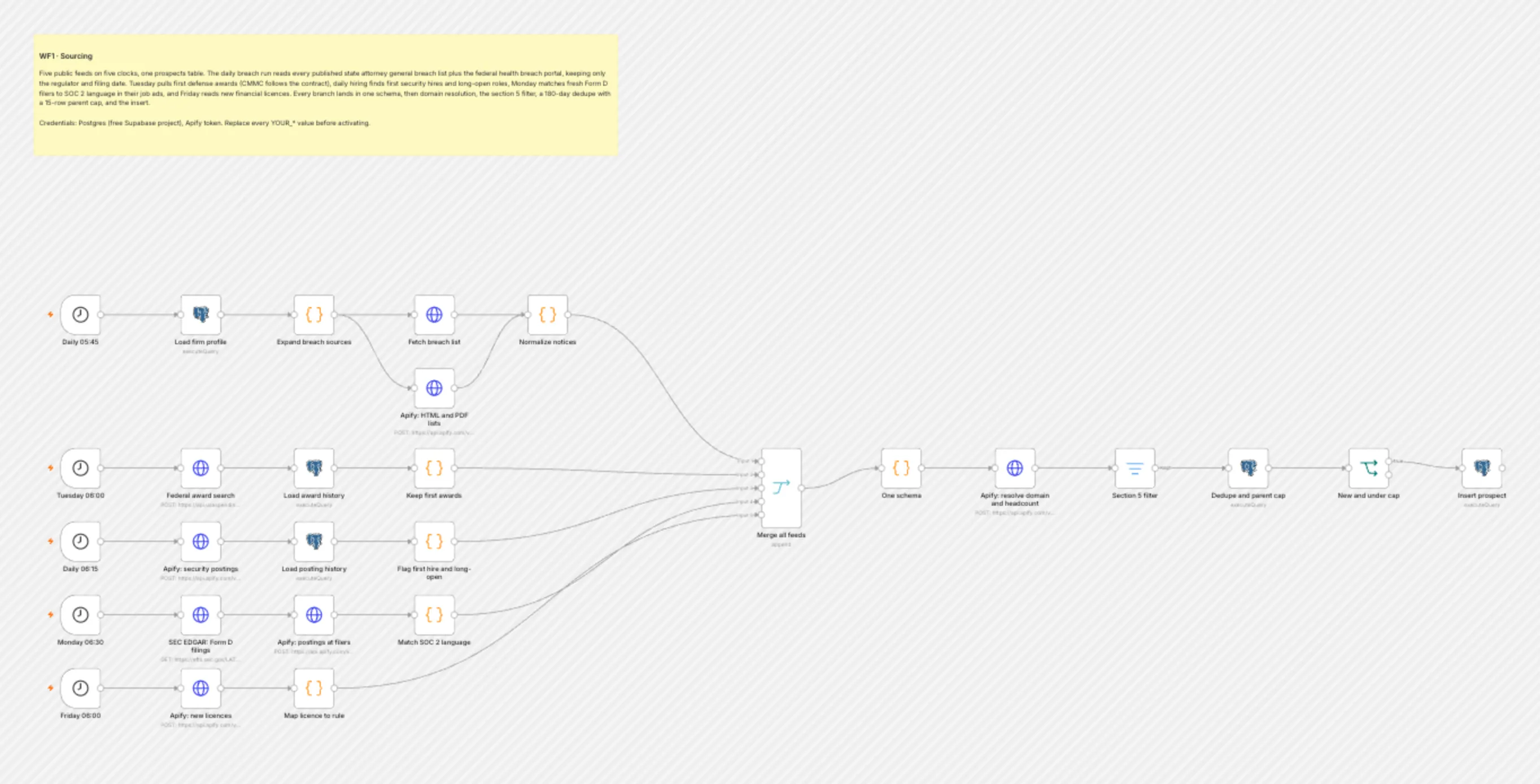
Task: Select the Match SOC 2 language node
Action: (434, 615)
